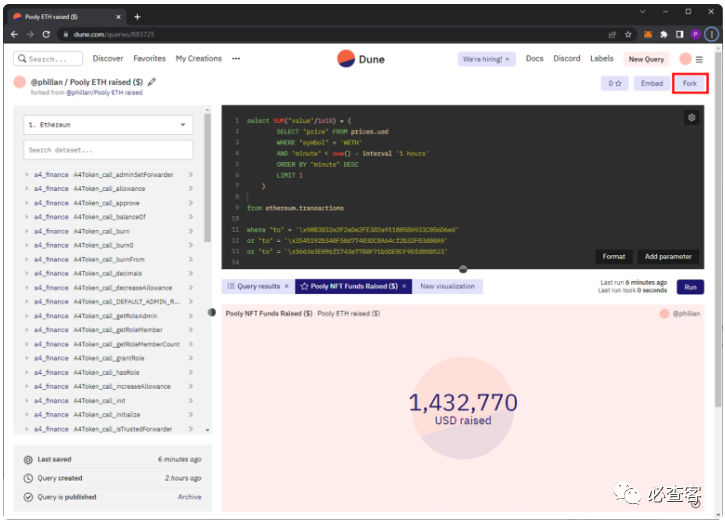Open the Docs link
This screenshot has width=725, height=526.
pyautogui.click(x=535, y=58)
